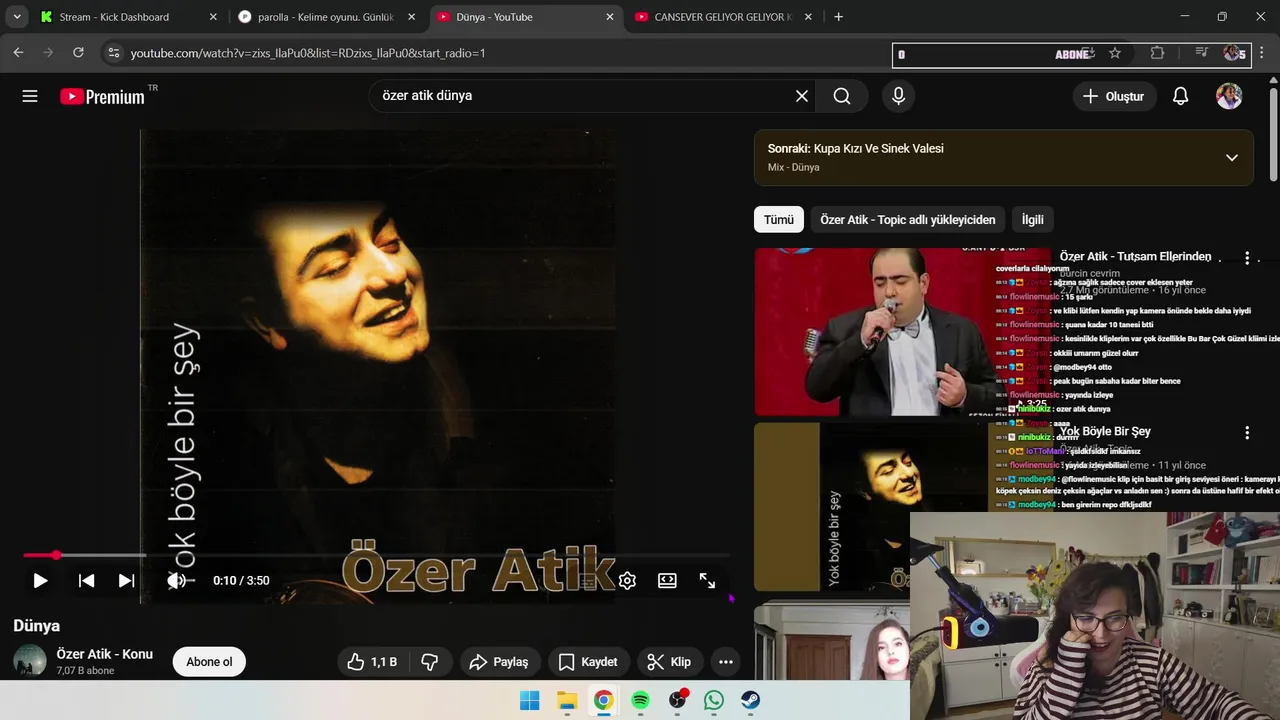Select the İlgili filter chip
Viewport: 1280px width, 720px height.
click(1033, 220)
